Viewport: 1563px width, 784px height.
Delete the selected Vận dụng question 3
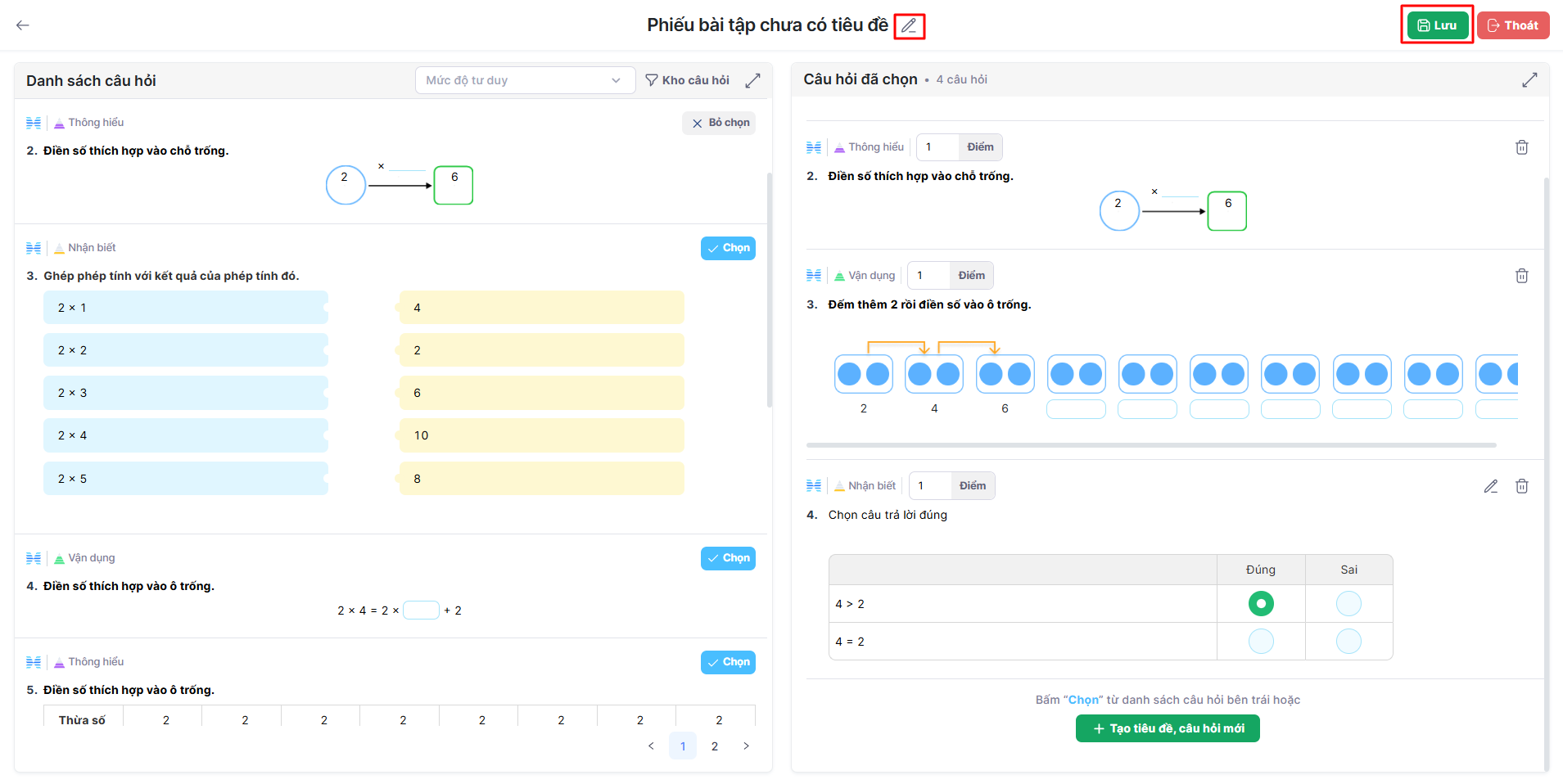tap(1521, 276)
